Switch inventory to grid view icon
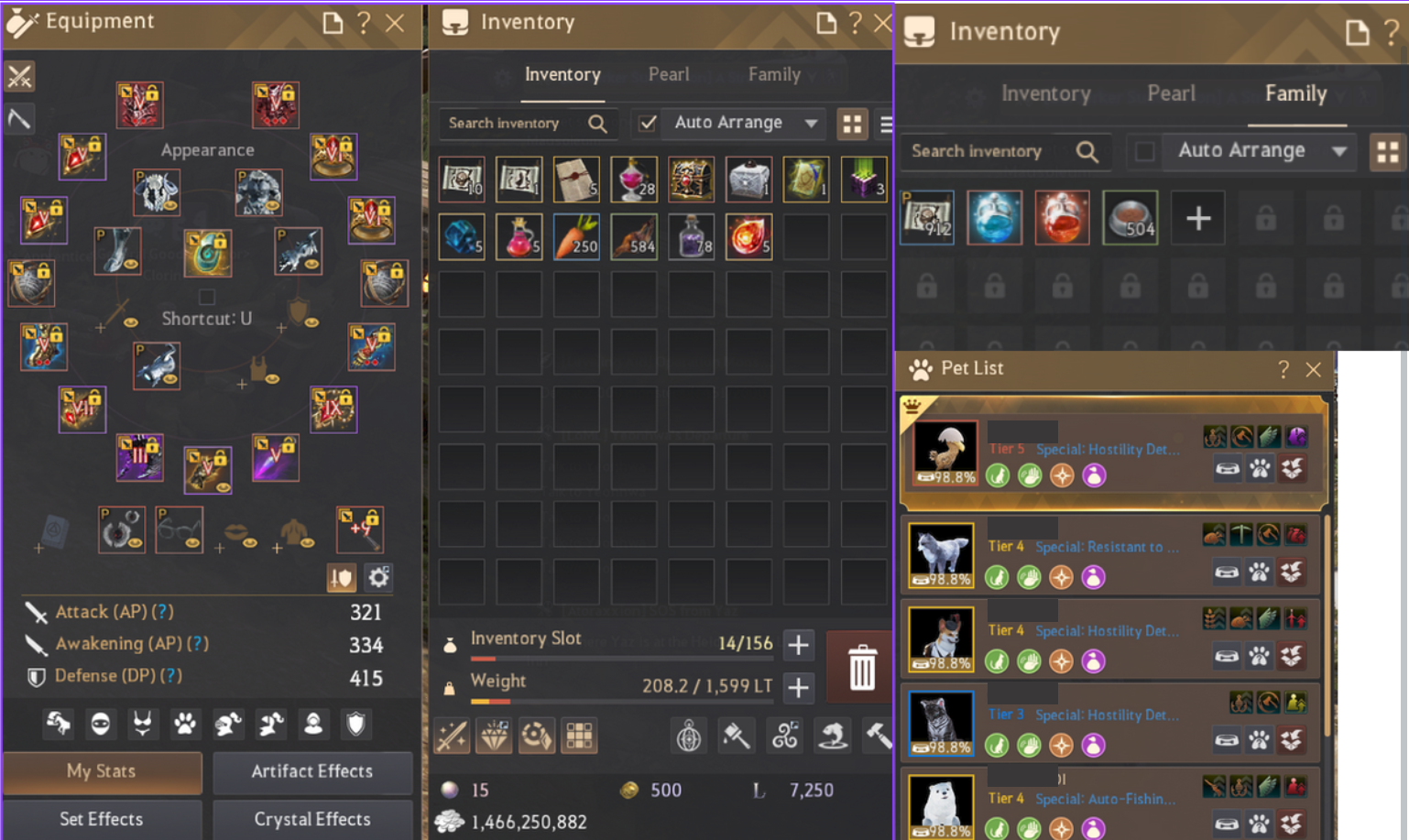The width and height of the screenshot is (1409, 840). point(852,124)
